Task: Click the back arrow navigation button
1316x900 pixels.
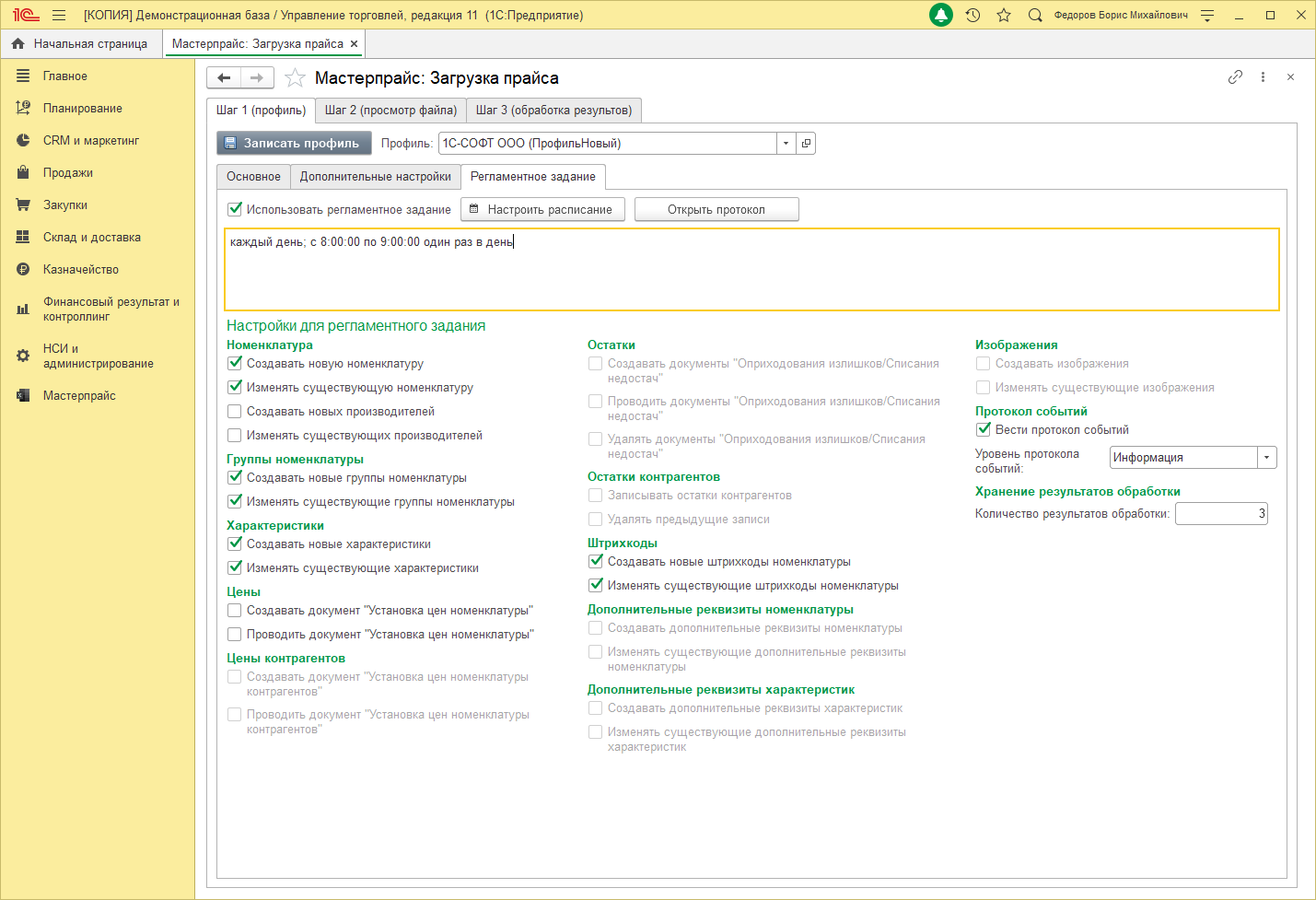Action: click(224, 78)
